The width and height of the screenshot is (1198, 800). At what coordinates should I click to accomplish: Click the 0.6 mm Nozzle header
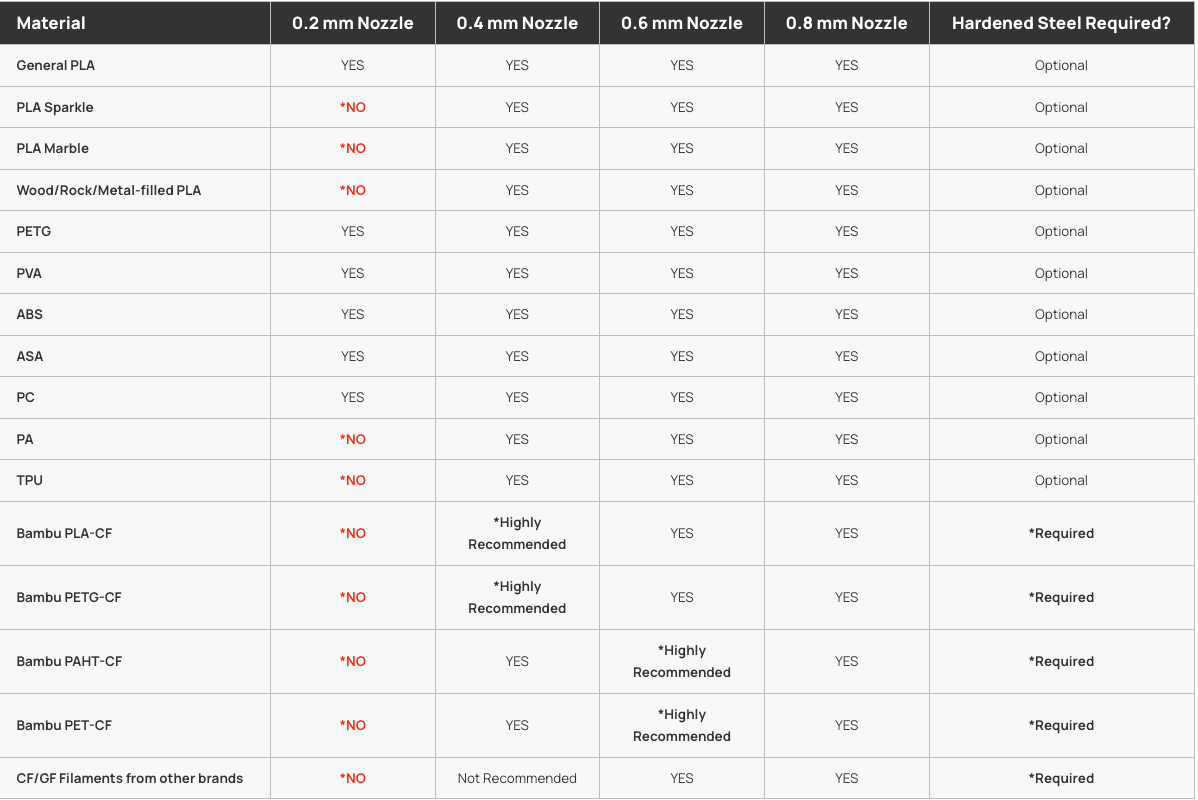(682, 23)
